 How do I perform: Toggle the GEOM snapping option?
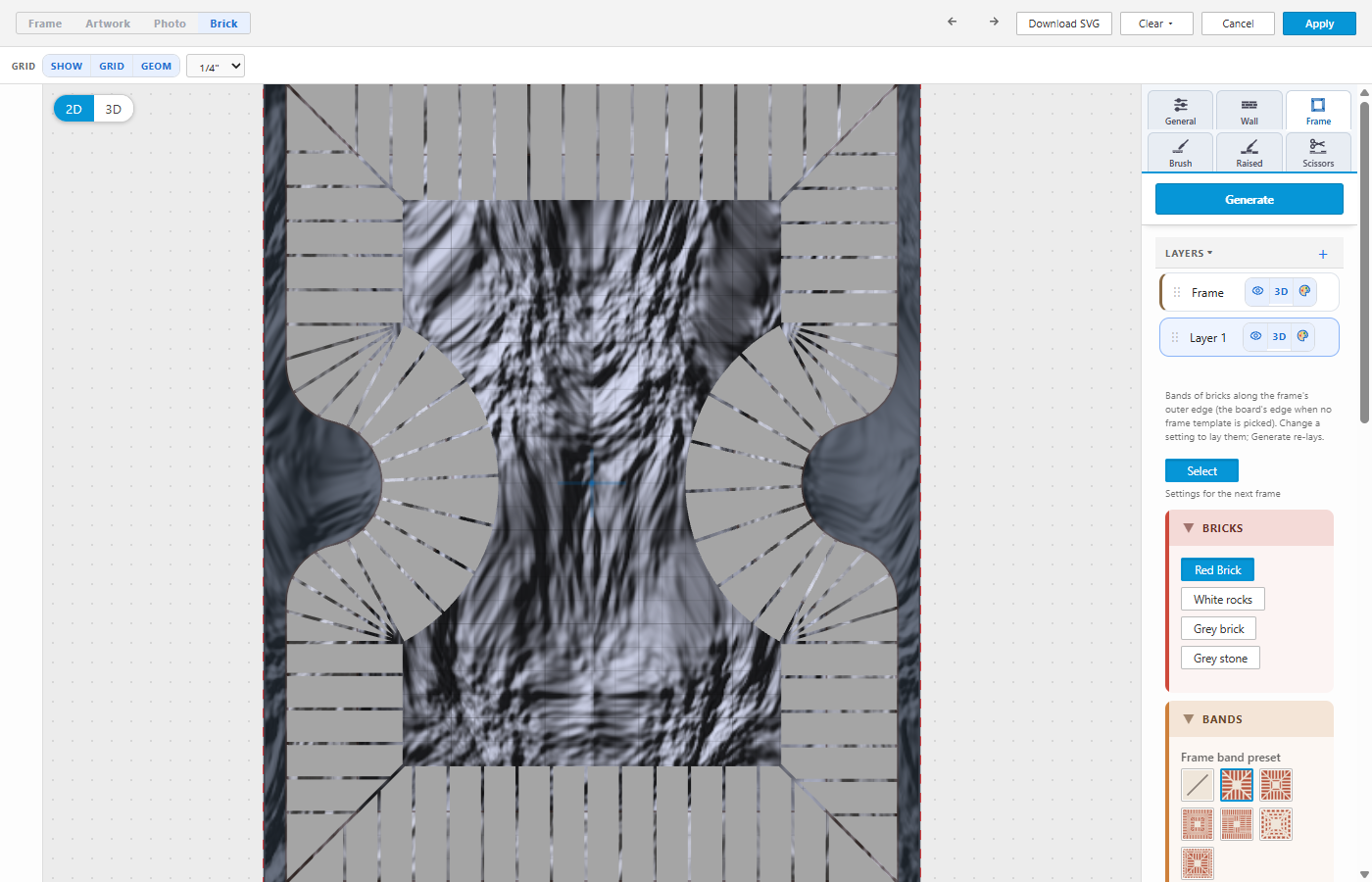tap(157, 66)
